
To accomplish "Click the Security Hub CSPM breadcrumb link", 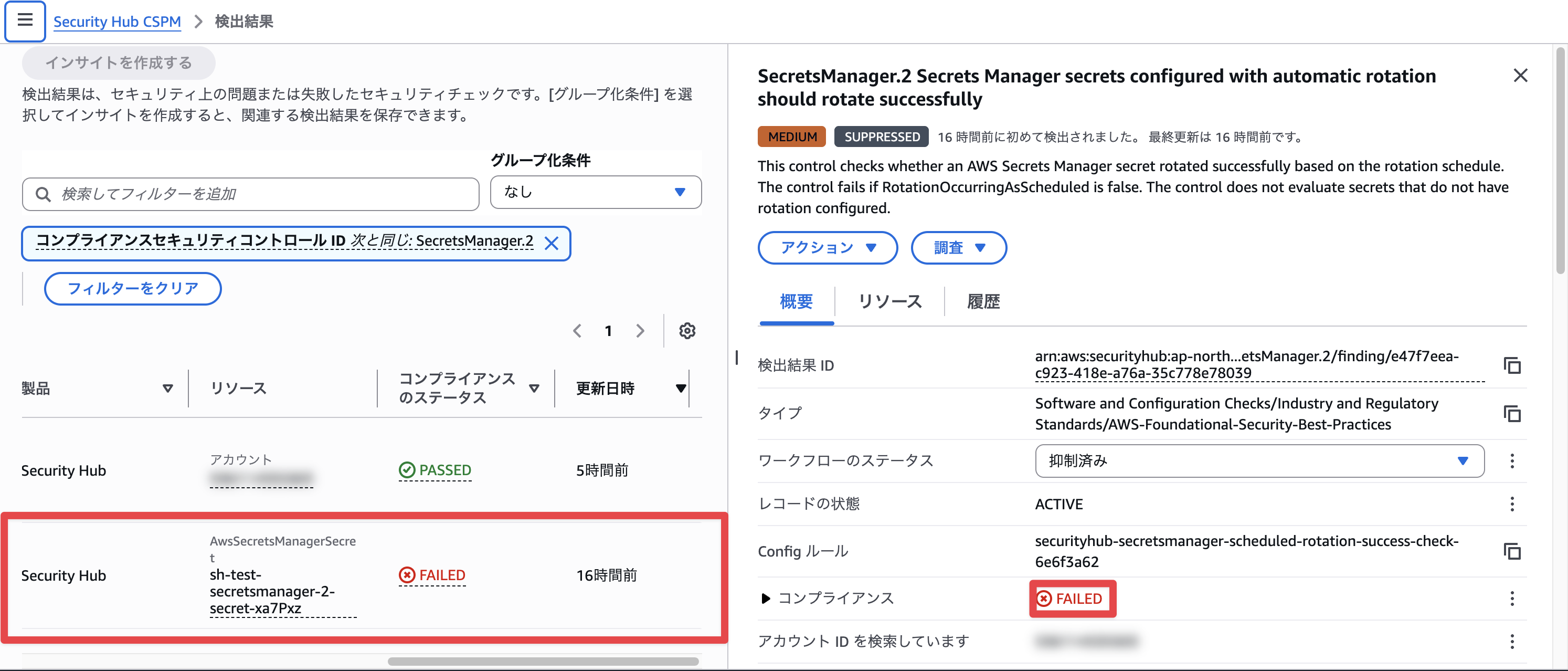I will coord(117,22).
